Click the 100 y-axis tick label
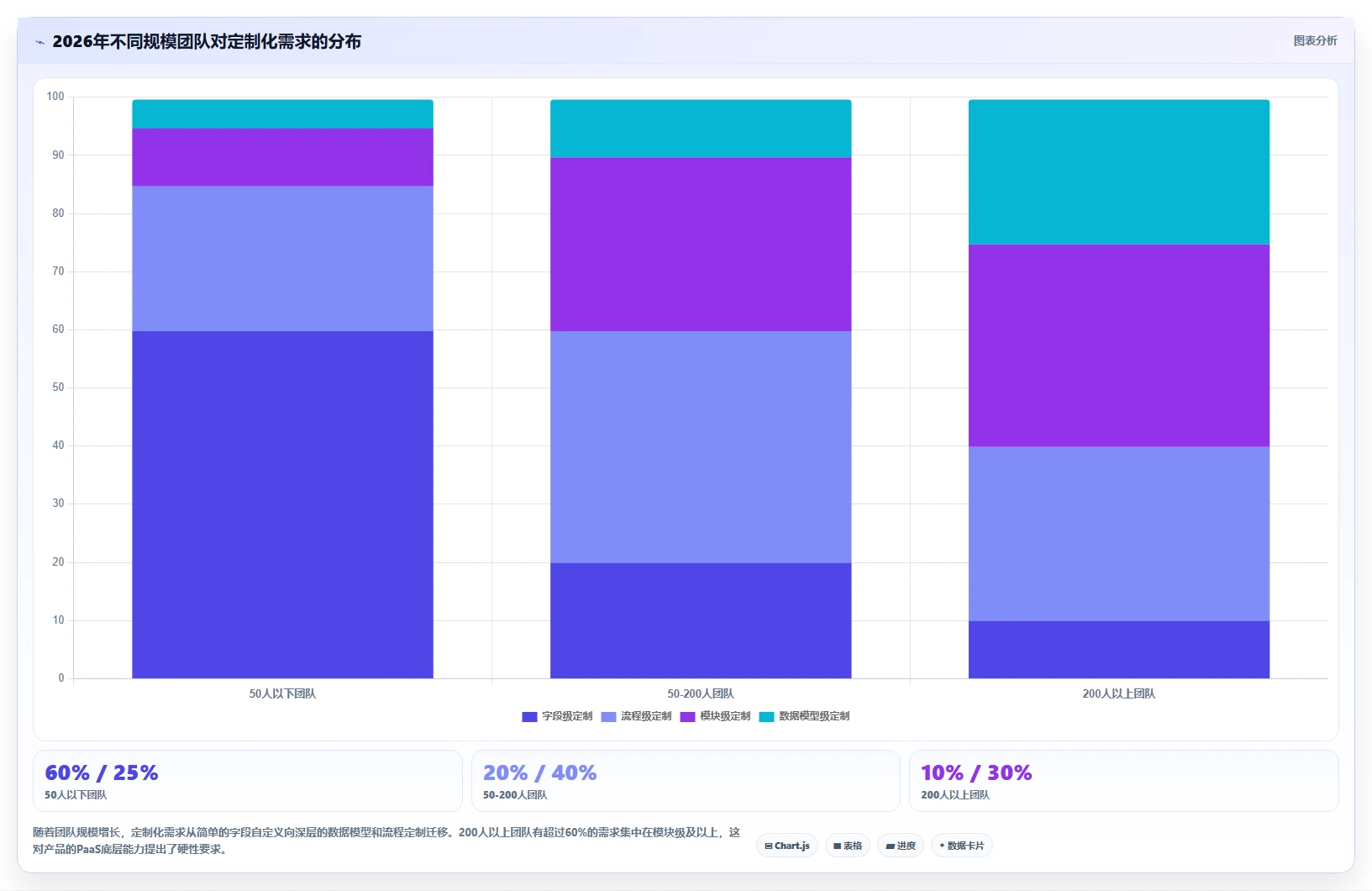 point(55,97)
